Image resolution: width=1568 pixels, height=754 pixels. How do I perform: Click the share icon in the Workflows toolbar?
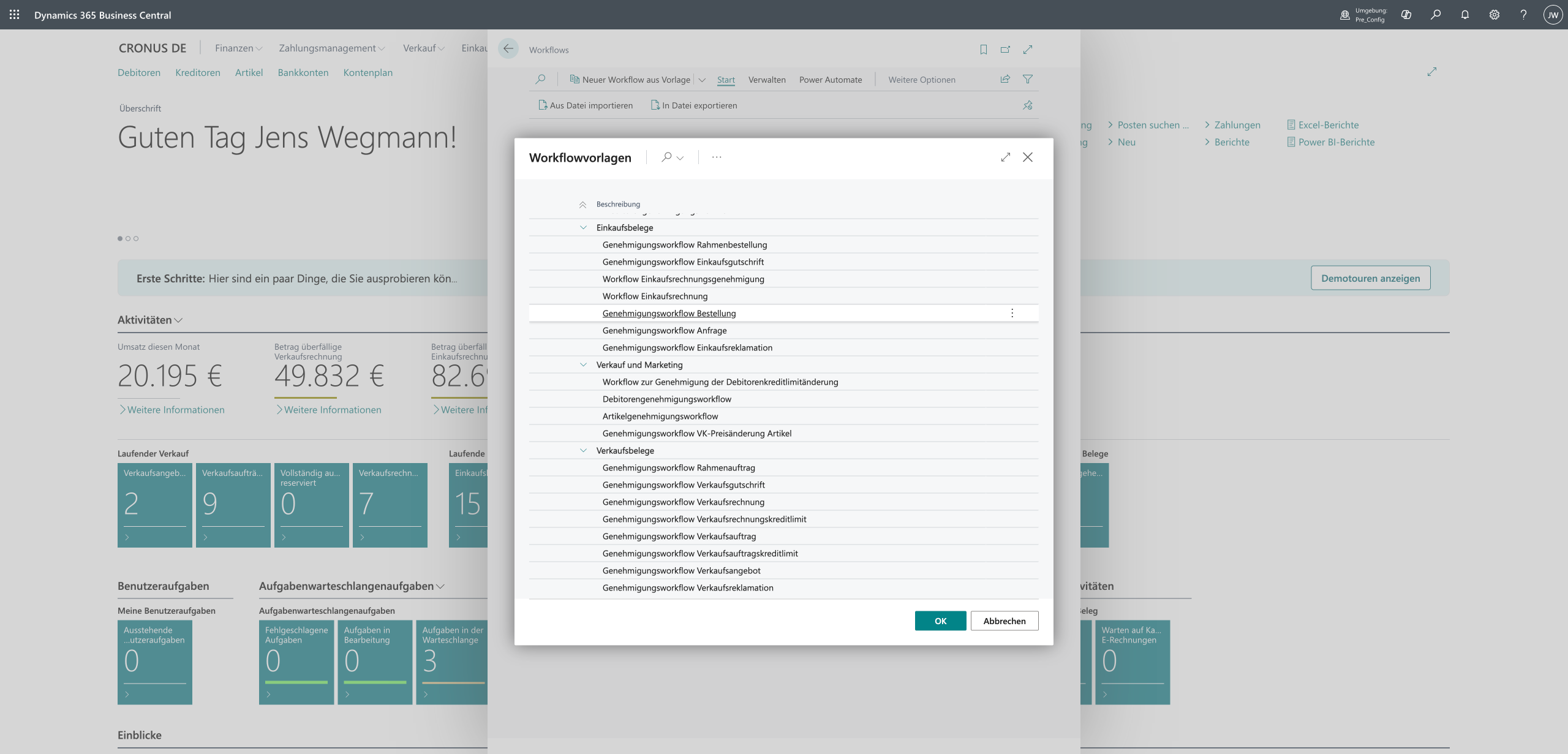(x=1005, y=79)
